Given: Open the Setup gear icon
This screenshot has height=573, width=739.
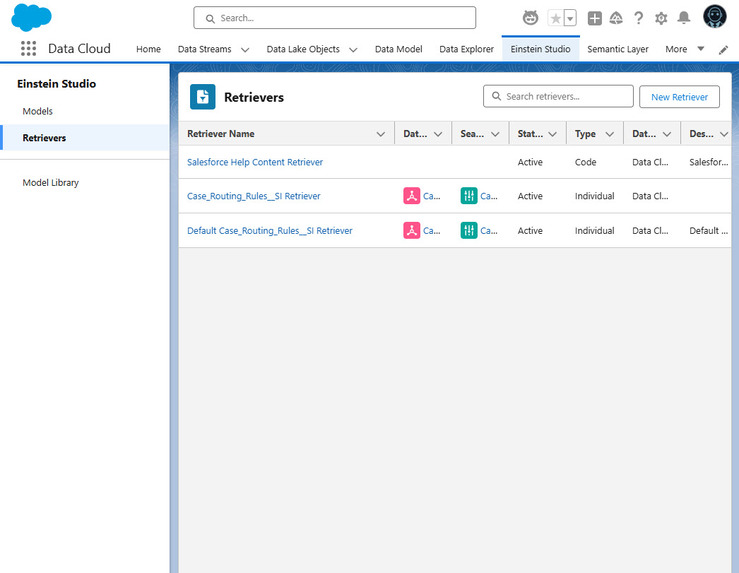Looking at the screenshot, I should coord(661,18).
